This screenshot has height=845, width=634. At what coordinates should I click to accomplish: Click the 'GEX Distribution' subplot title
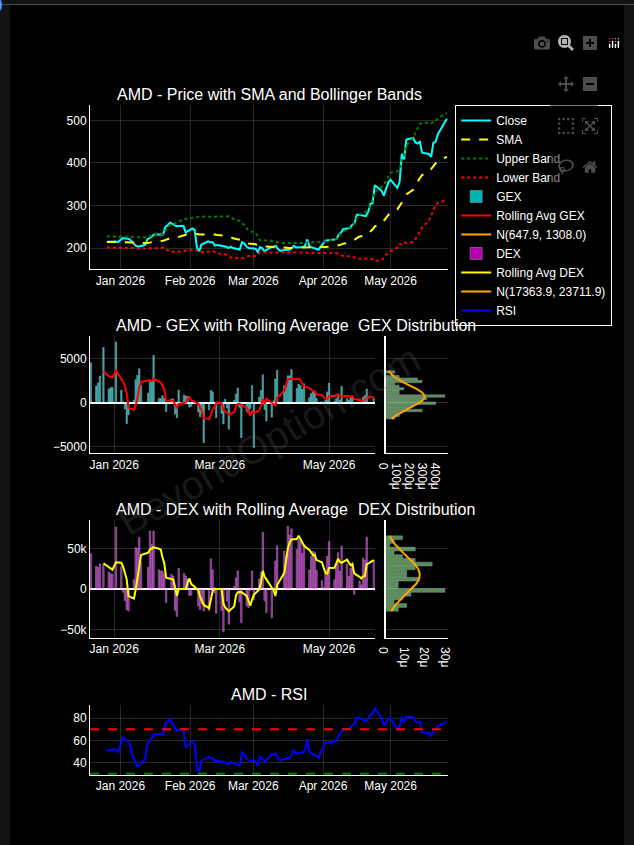[417, 326]
